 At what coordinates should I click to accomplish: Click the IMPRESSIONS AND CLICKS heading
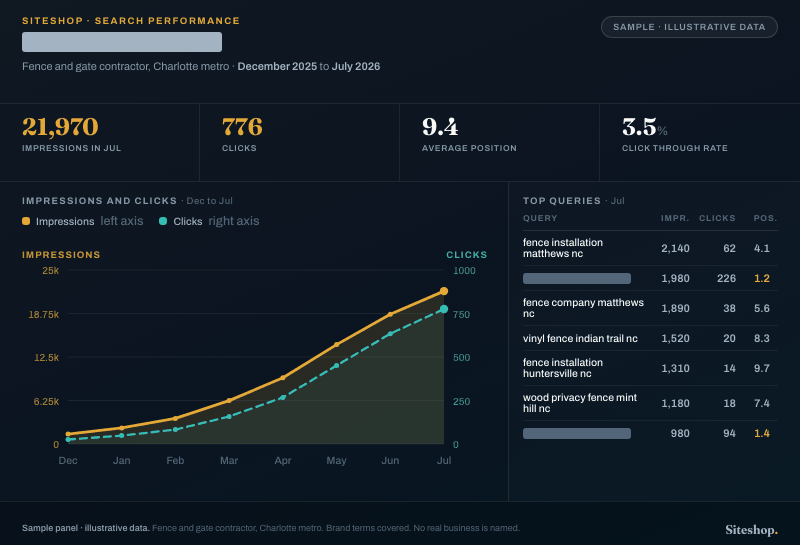(99, 201)
